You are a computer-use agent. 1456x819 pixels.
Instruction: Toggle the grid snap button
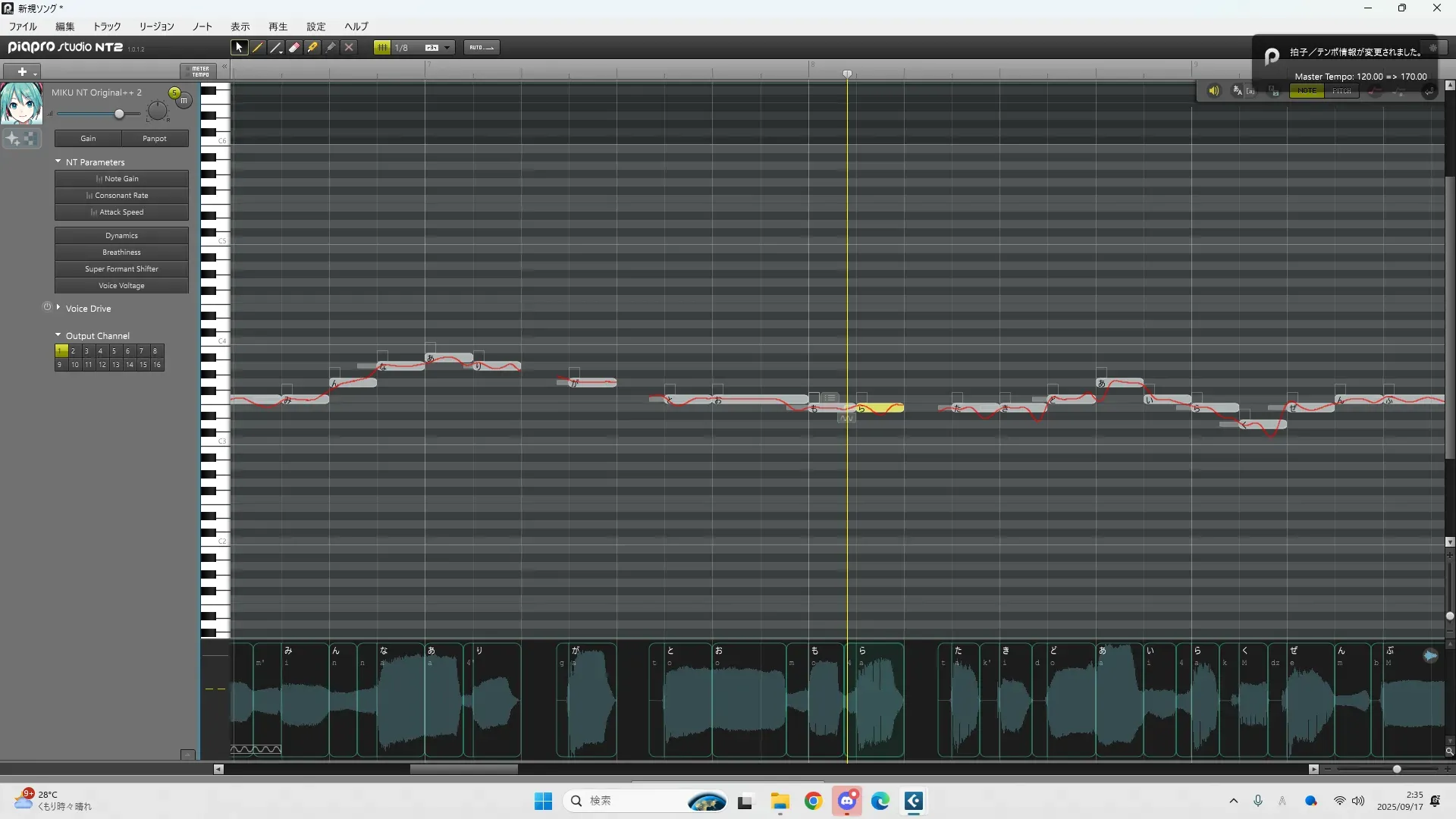(382, 47)
